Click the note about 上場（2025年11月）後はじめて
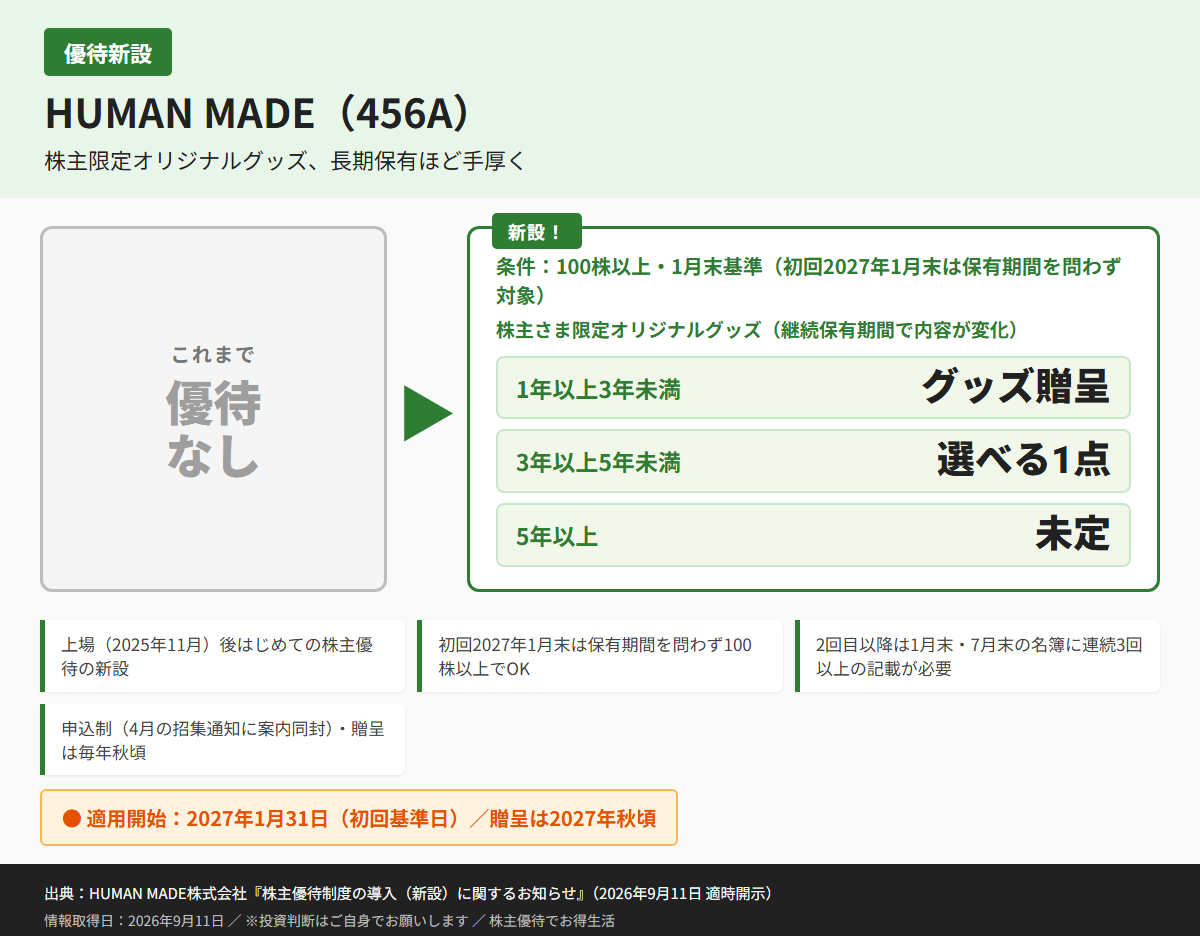This screenshot has width=1200, height=936. point(222,656)
